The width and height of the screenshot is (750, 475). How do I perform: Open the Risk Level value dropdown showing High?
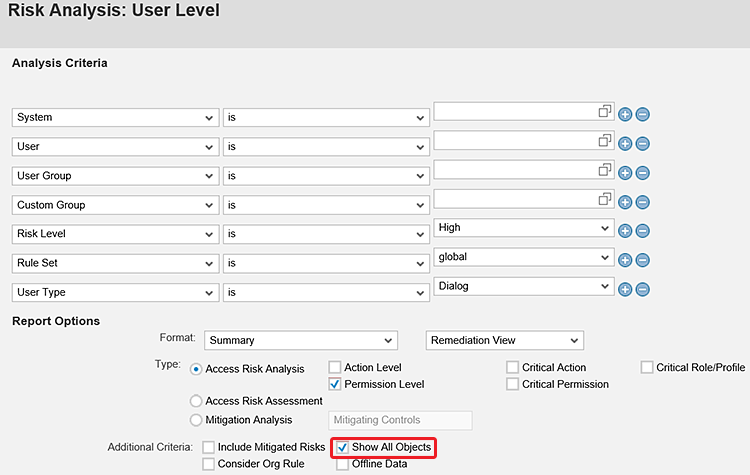[523, 228]
